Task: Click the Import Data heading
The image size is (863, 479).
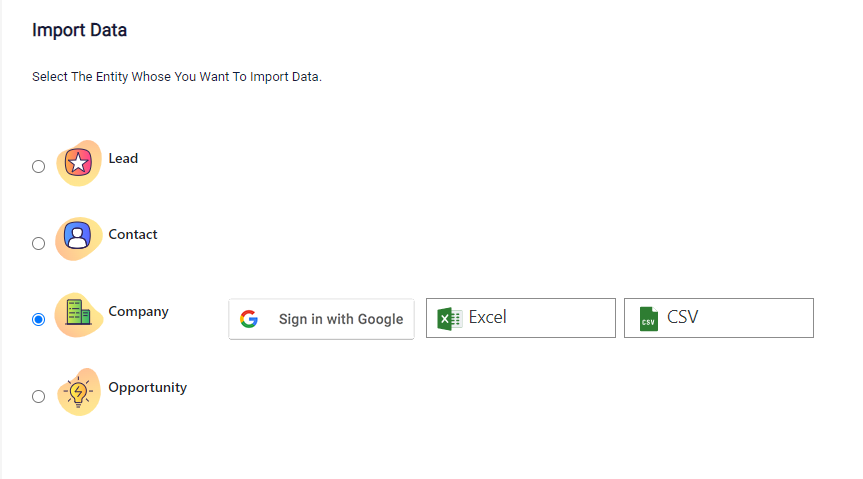Action: coord(79,30)
